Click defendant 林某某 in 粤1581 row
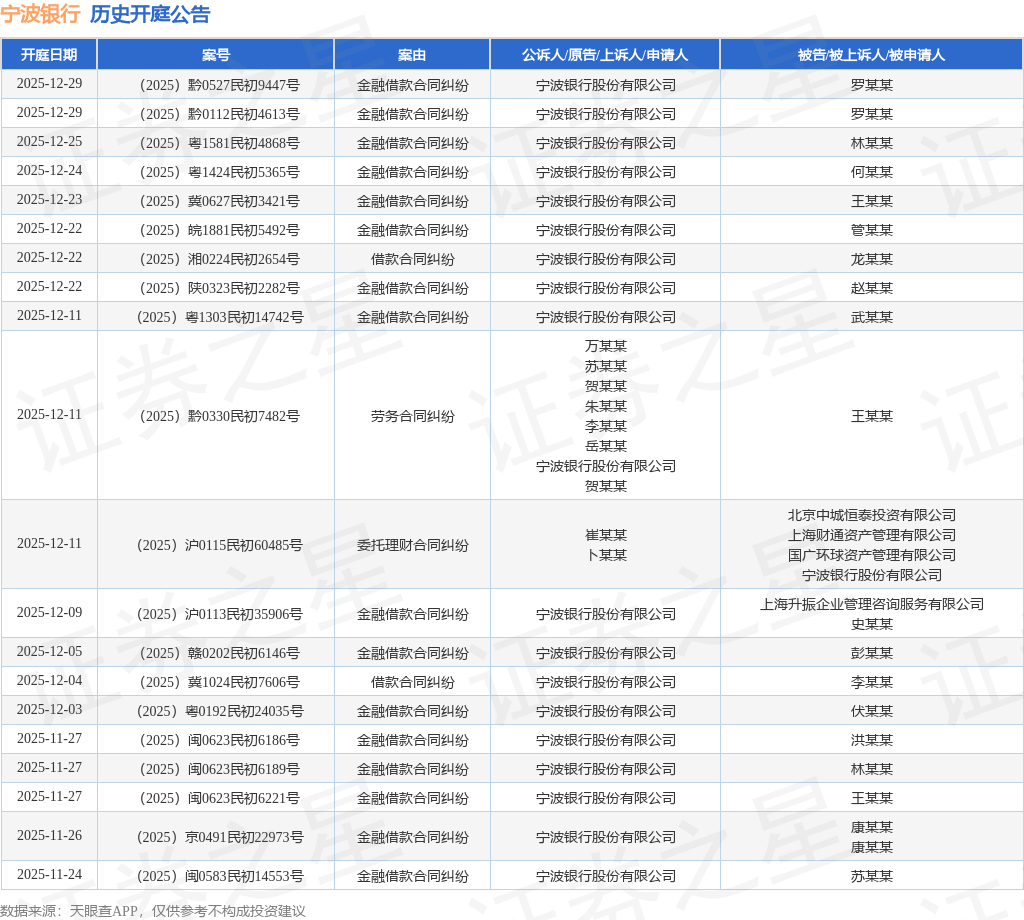This screenshot has width=1024, height=920. point(871,143)
